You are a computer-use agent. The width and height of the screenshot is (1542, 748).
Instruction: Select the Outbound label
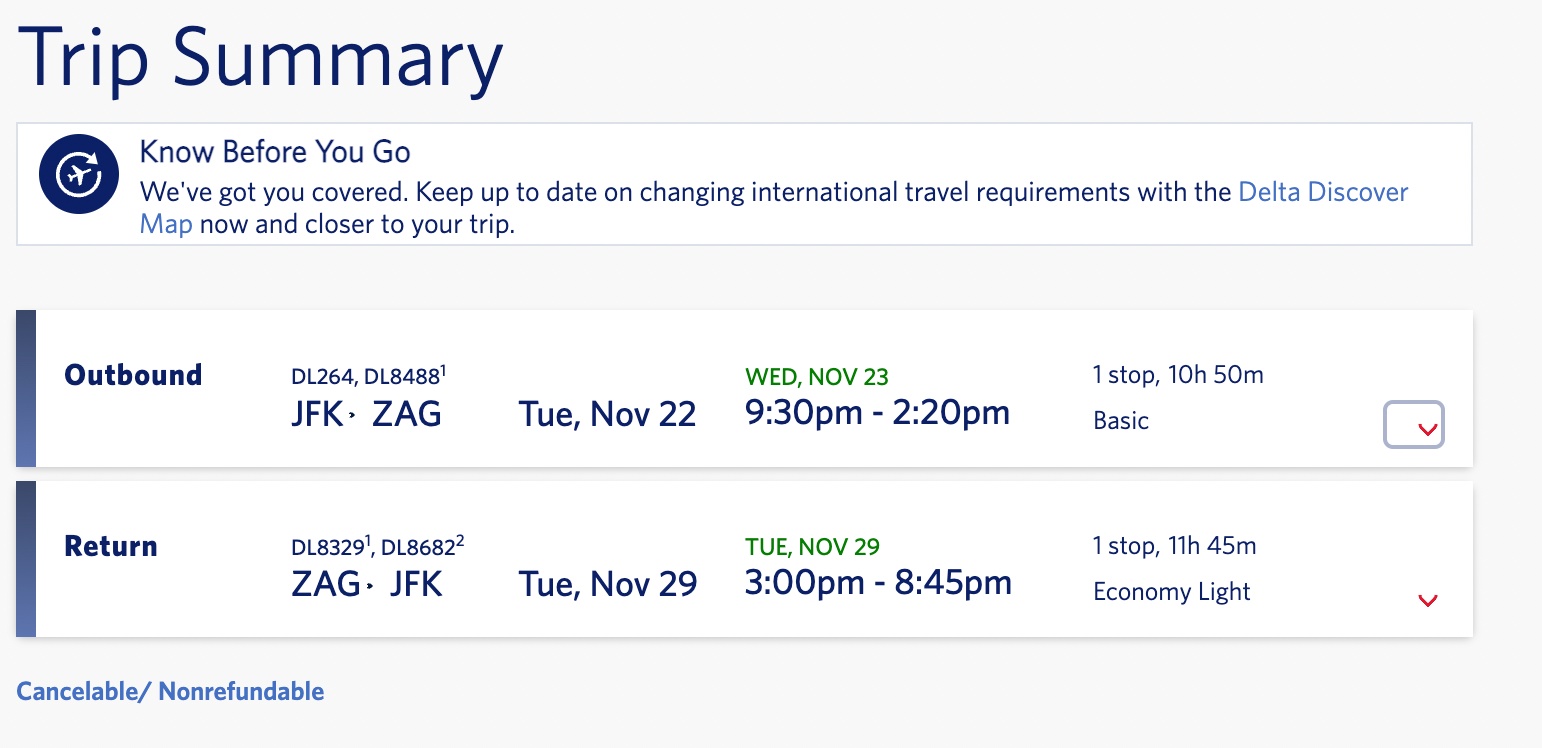(133, 375)
